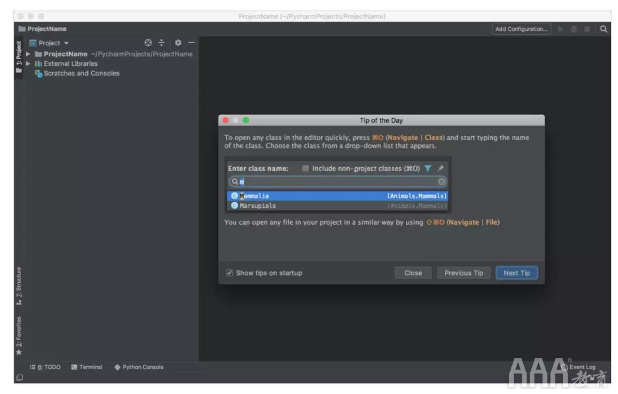Click the Scratches and Consoles icon
This screenshot has width=618, height=394.
click(x=38, y=74)
